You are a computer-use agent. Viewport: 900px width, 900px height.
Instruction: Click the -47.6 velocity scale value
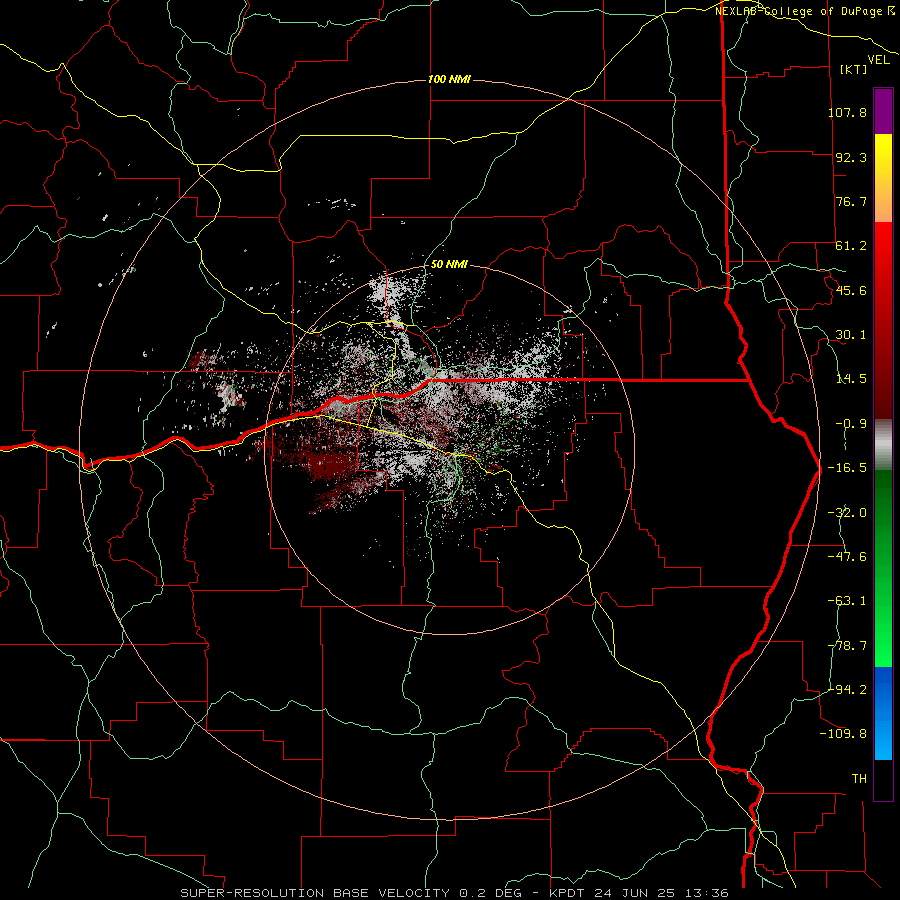tap(847, 557)
